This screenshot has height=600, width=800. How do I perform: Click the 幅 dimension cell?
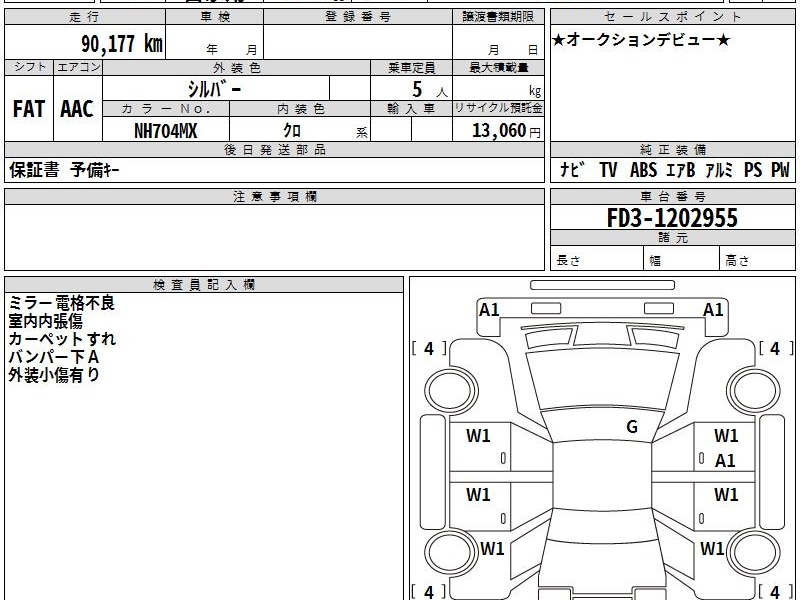pos(682,259)
